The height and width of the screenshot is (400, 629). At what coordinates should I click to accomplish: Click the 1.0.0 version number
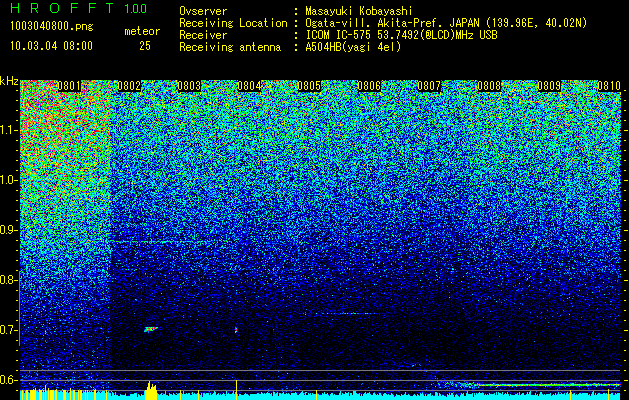click(x=135, y=9)
